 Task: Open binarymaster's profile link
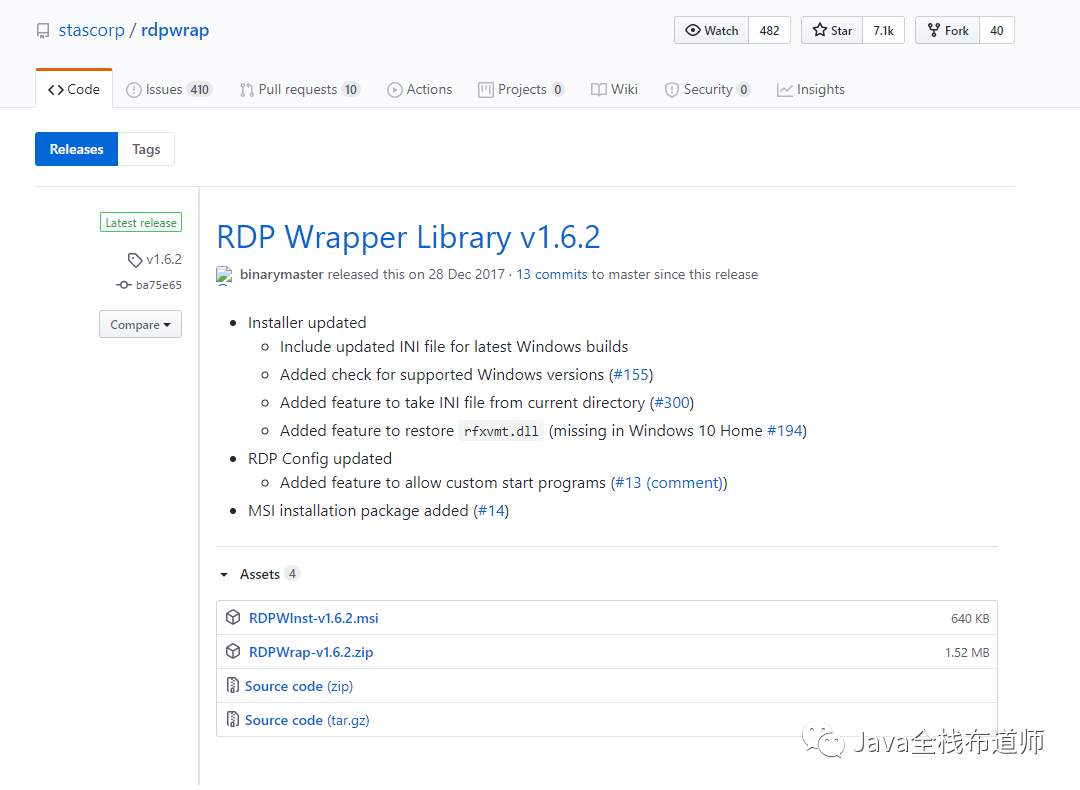pos(282,274)
